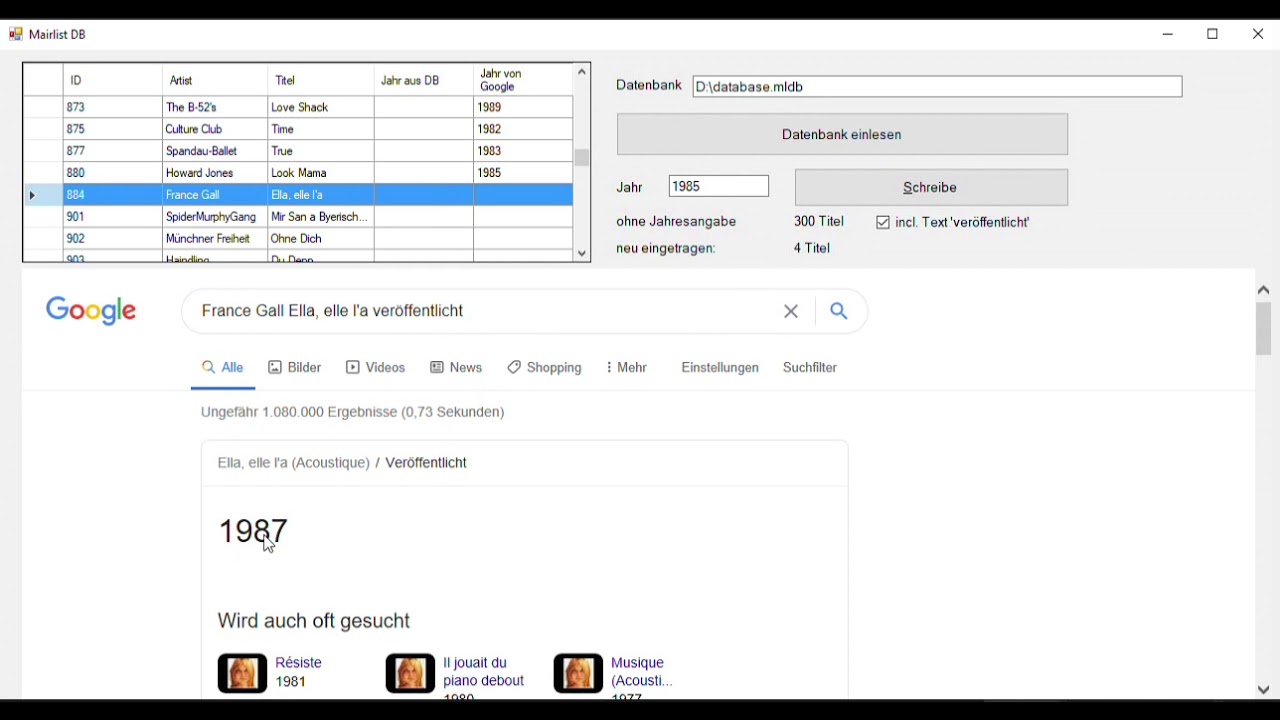Click the Il jouait du piano debout link
Image resolution: width=1280 pixels, height=720 pixels.
click(x=484, y=672)
